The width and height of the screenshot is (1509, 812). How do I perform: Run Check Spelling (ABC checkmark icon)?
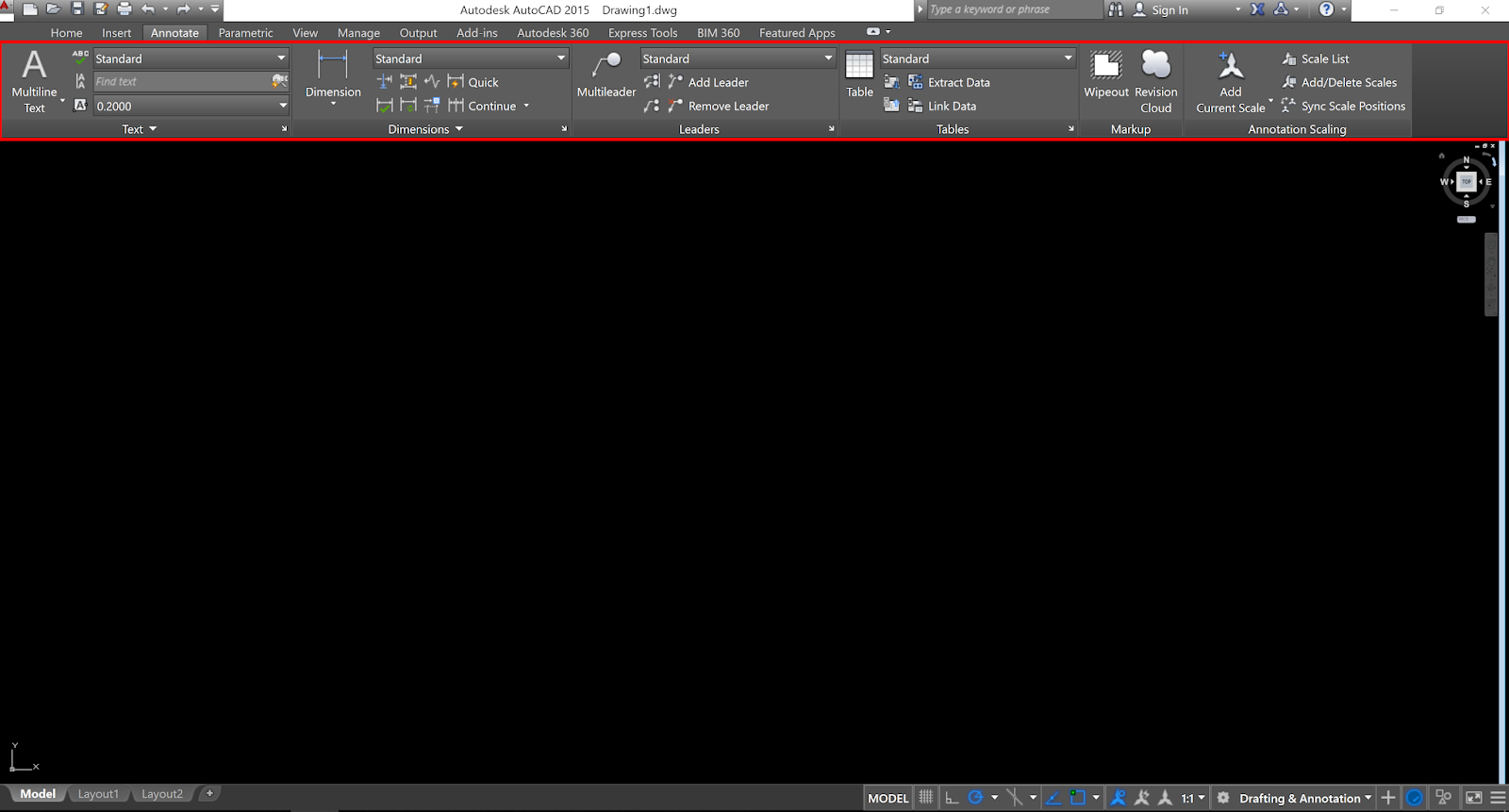pos(80,58)
